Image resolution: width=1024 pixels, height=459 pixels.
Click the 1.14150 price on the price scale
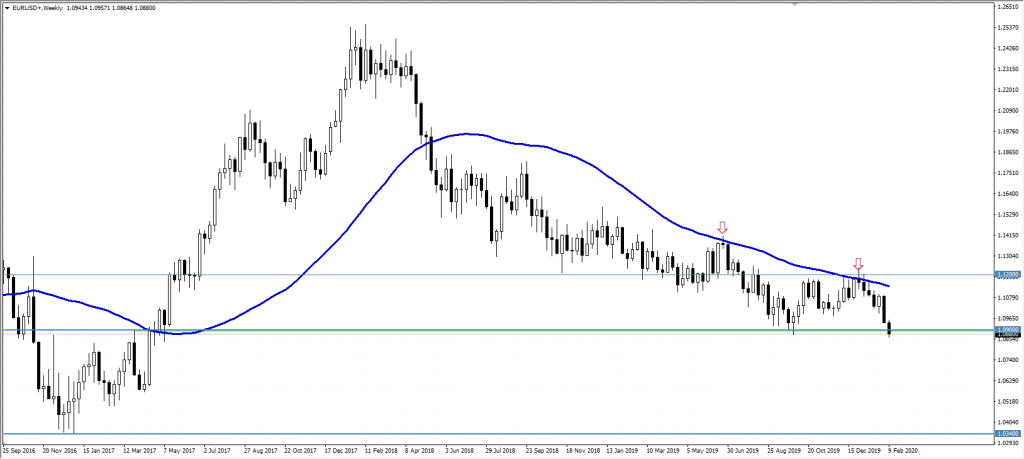coord(1008,235)
